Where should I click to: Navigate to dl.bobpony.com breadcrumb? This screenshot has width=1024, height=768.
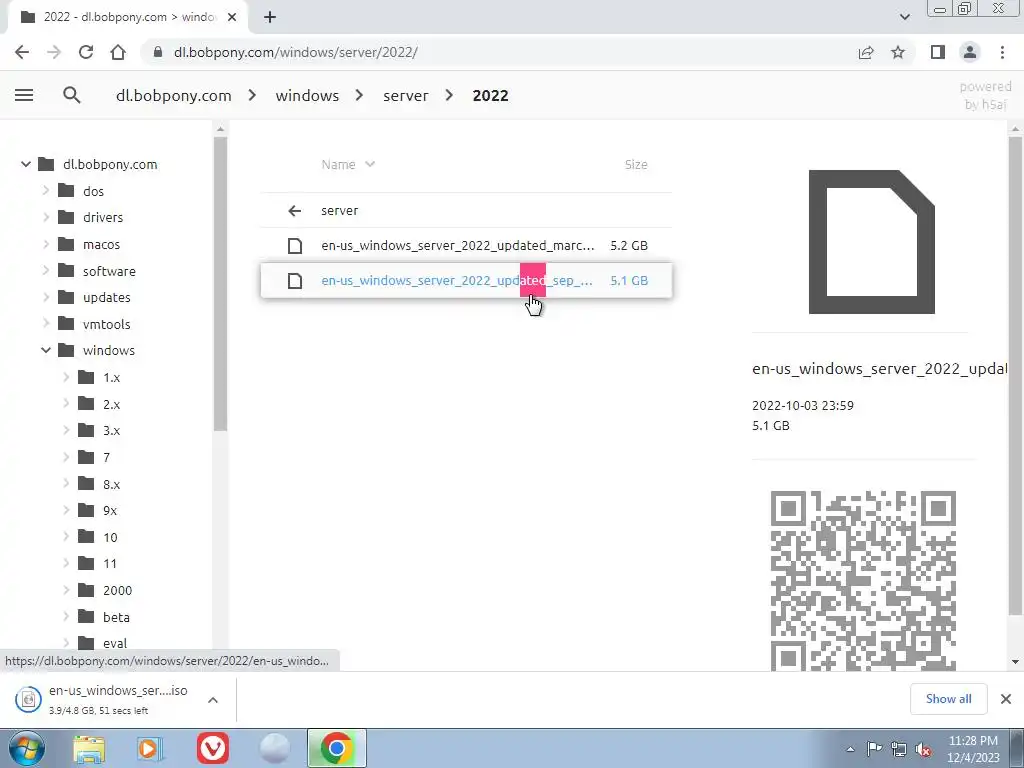(173, 95)
